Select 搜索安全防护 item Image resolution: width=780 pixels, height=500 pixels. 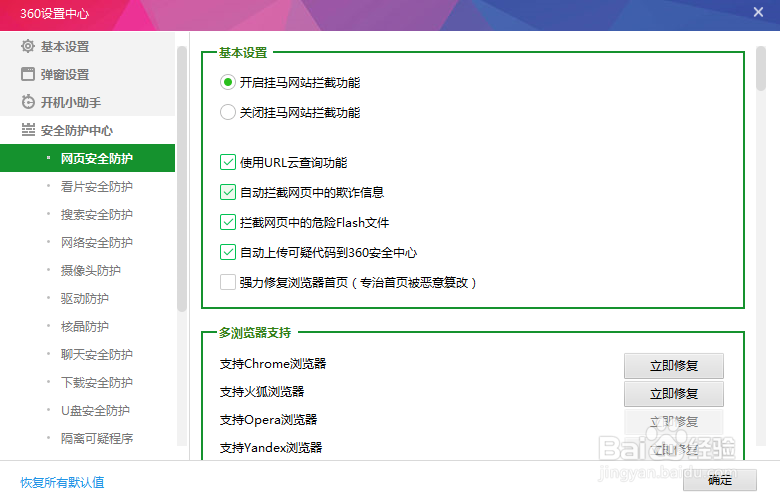tap(88, 214)
